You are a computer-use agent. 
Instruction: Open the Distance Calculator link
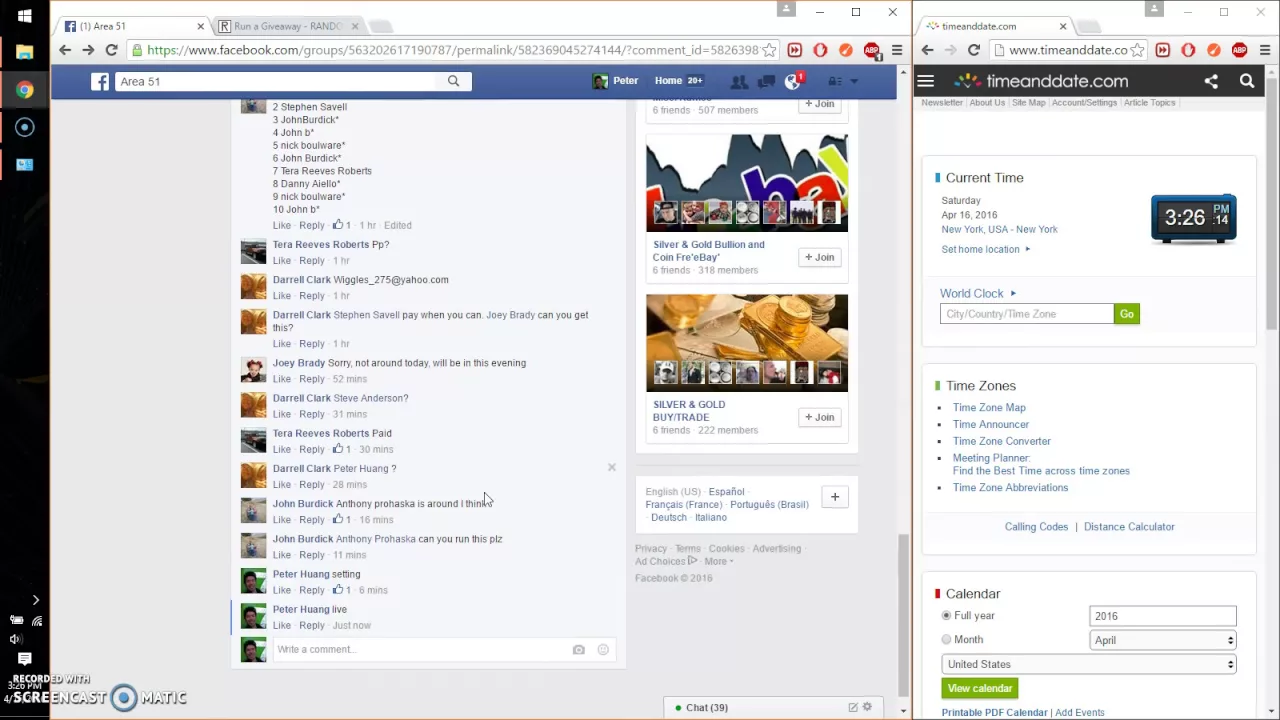click(x=1129, y=527)
